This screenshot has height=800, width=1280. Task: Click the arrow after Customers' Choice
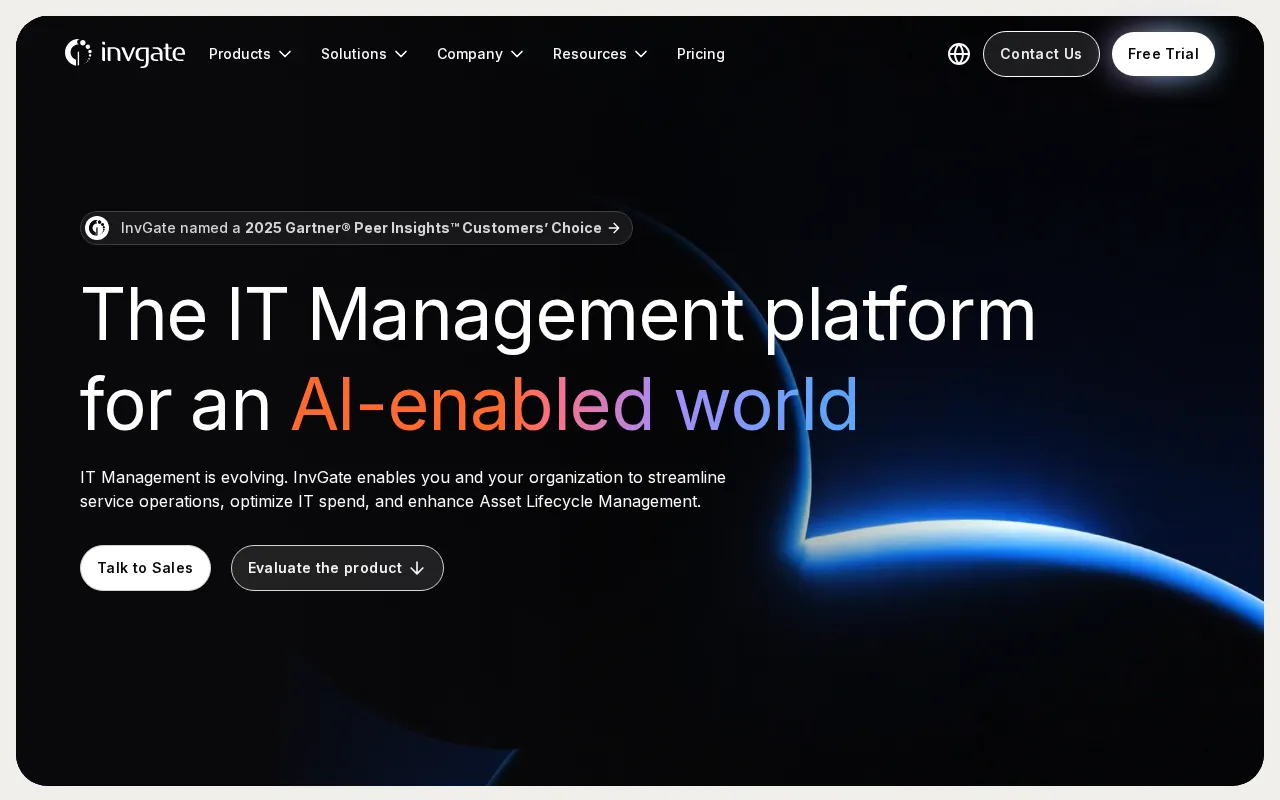click(614, 228)
